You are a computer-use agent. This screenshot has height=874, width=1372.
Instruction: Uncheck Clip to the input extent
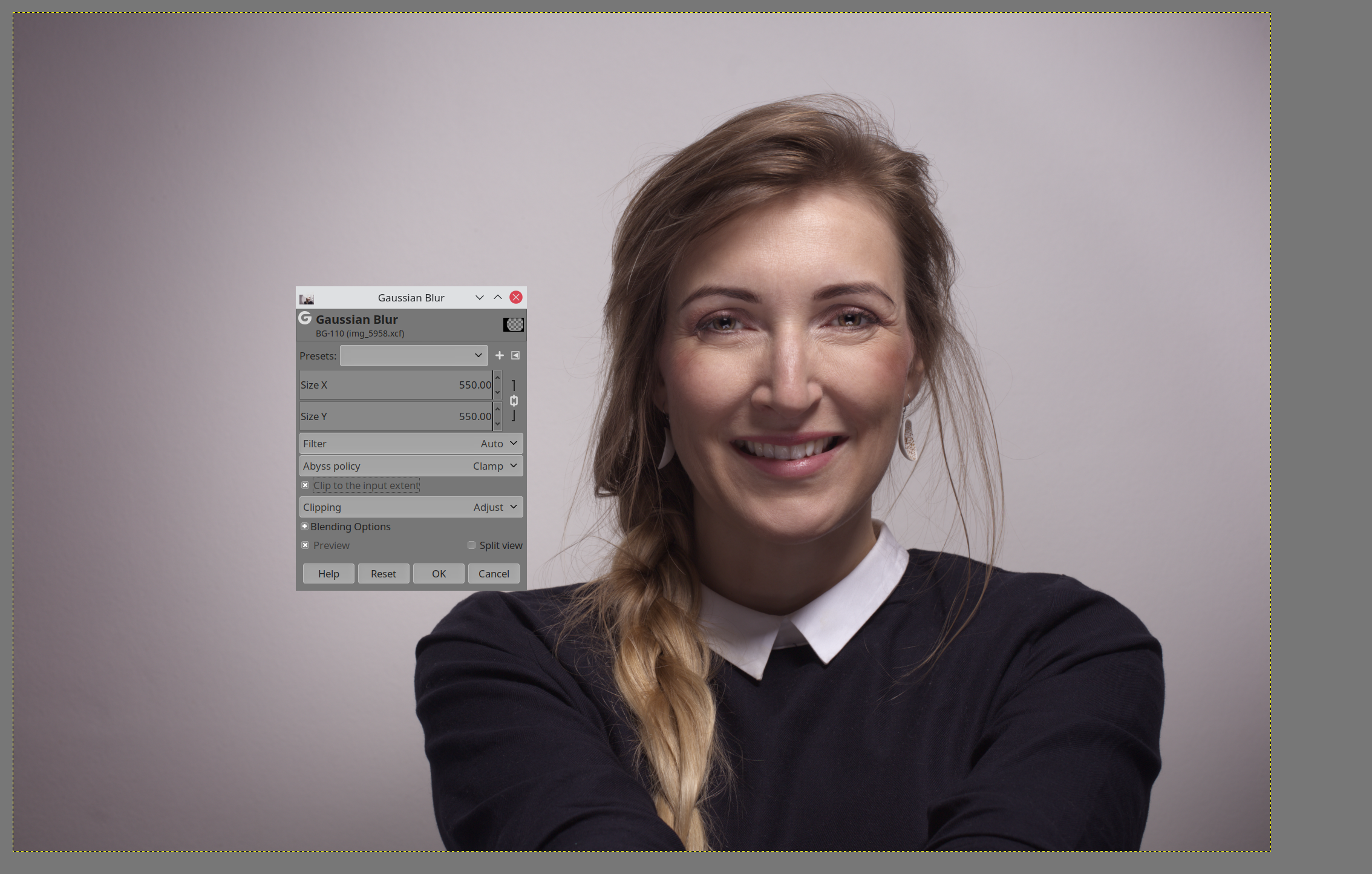[x=305, y=485]
